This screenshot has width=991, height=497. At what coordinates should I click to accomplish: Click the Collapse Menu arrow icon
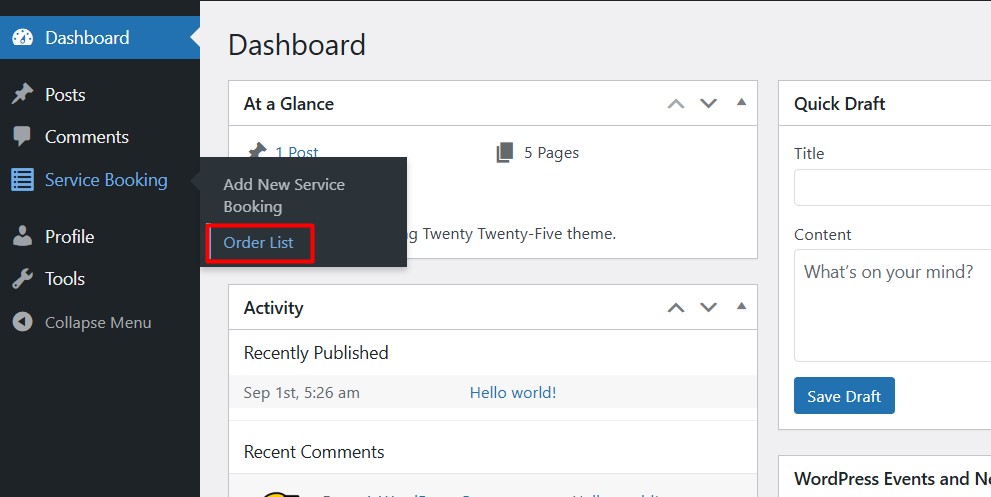click(x=22, y=323)
